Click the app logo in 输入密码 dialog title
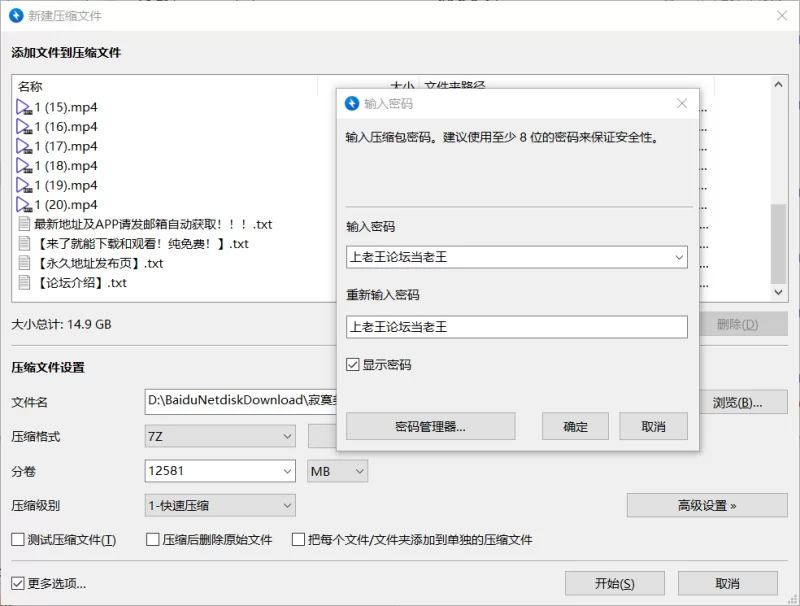This screenshot has width=800, height=606. pos(352,104)
